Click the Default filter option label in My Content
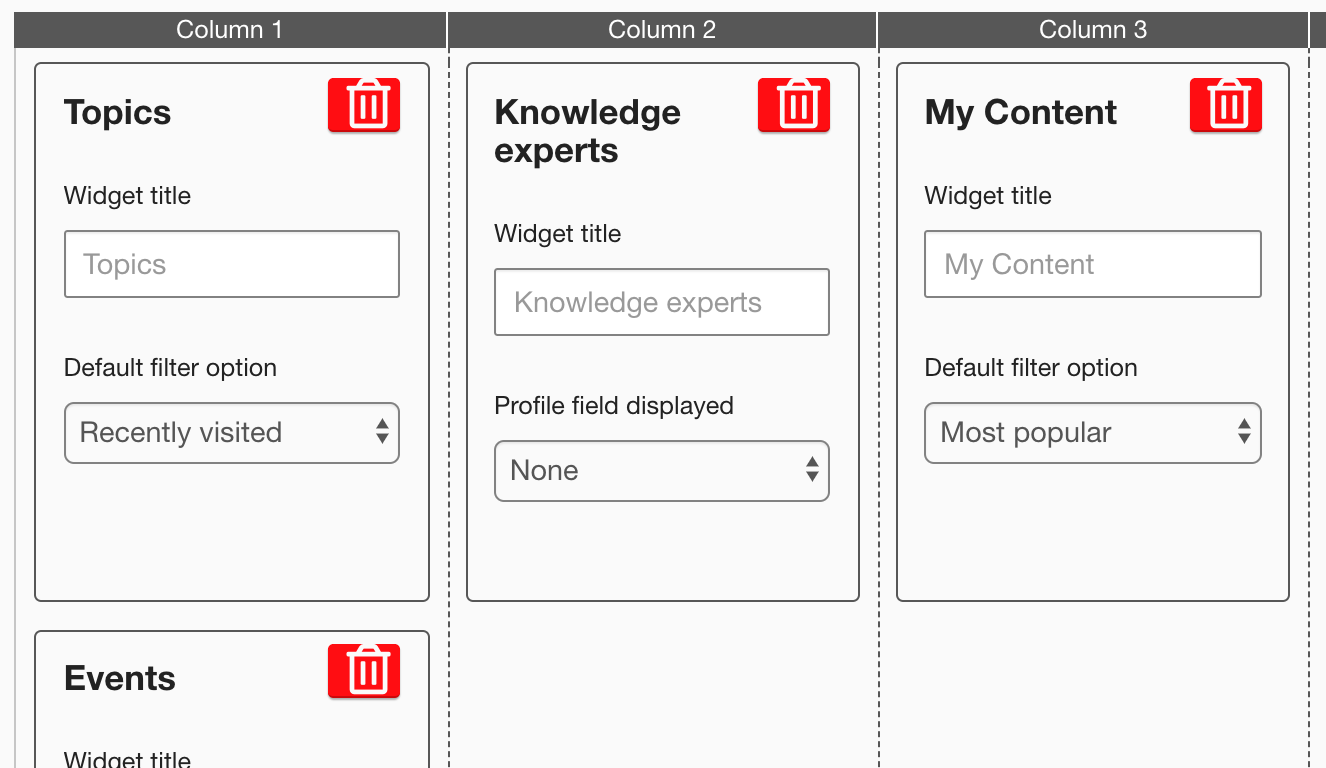1326x768 pixels. tap(1031, 368)
